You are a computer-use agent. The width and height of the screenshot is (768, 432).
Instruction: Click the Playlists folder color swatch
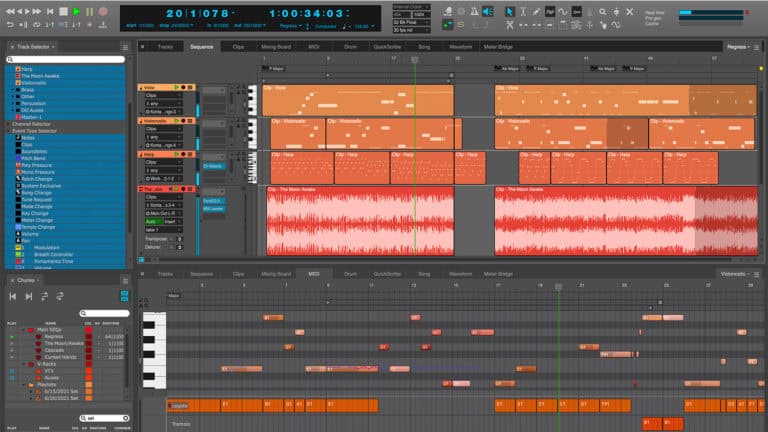tap(89, 385)
